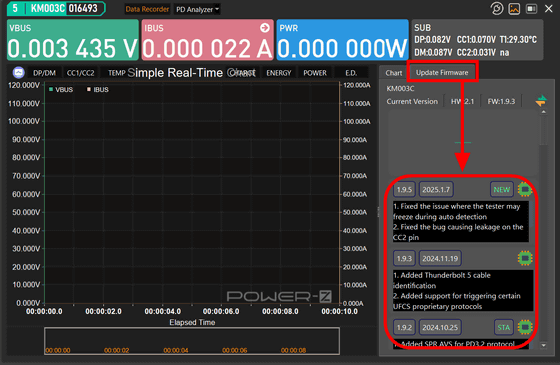Click the chip icon for firmware 1.9.2

tap(525, 327)
